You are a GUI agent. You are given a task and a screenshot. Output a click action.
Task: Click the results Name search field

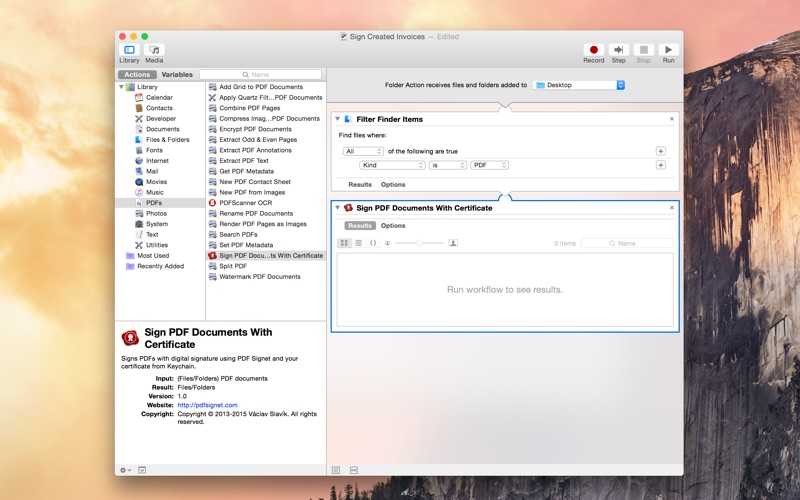(627, 243)
